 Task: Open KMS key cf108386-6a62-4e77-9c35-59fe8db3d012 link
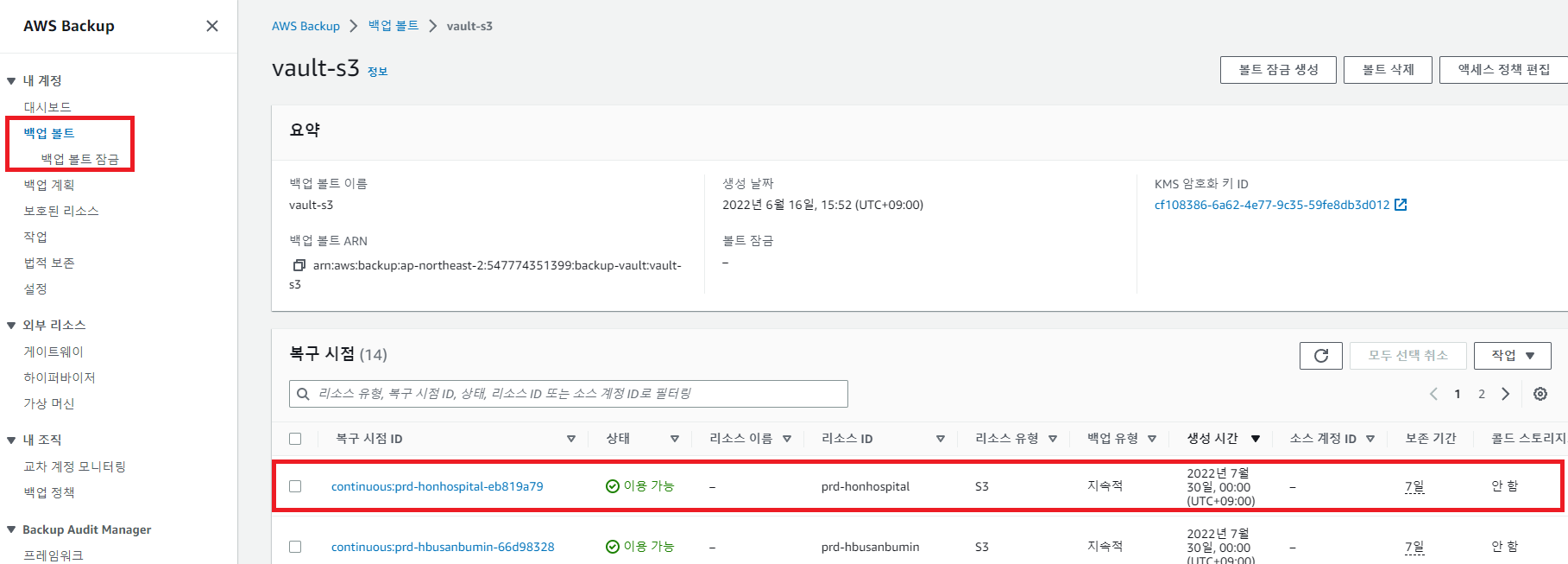tap(1272, 205)
